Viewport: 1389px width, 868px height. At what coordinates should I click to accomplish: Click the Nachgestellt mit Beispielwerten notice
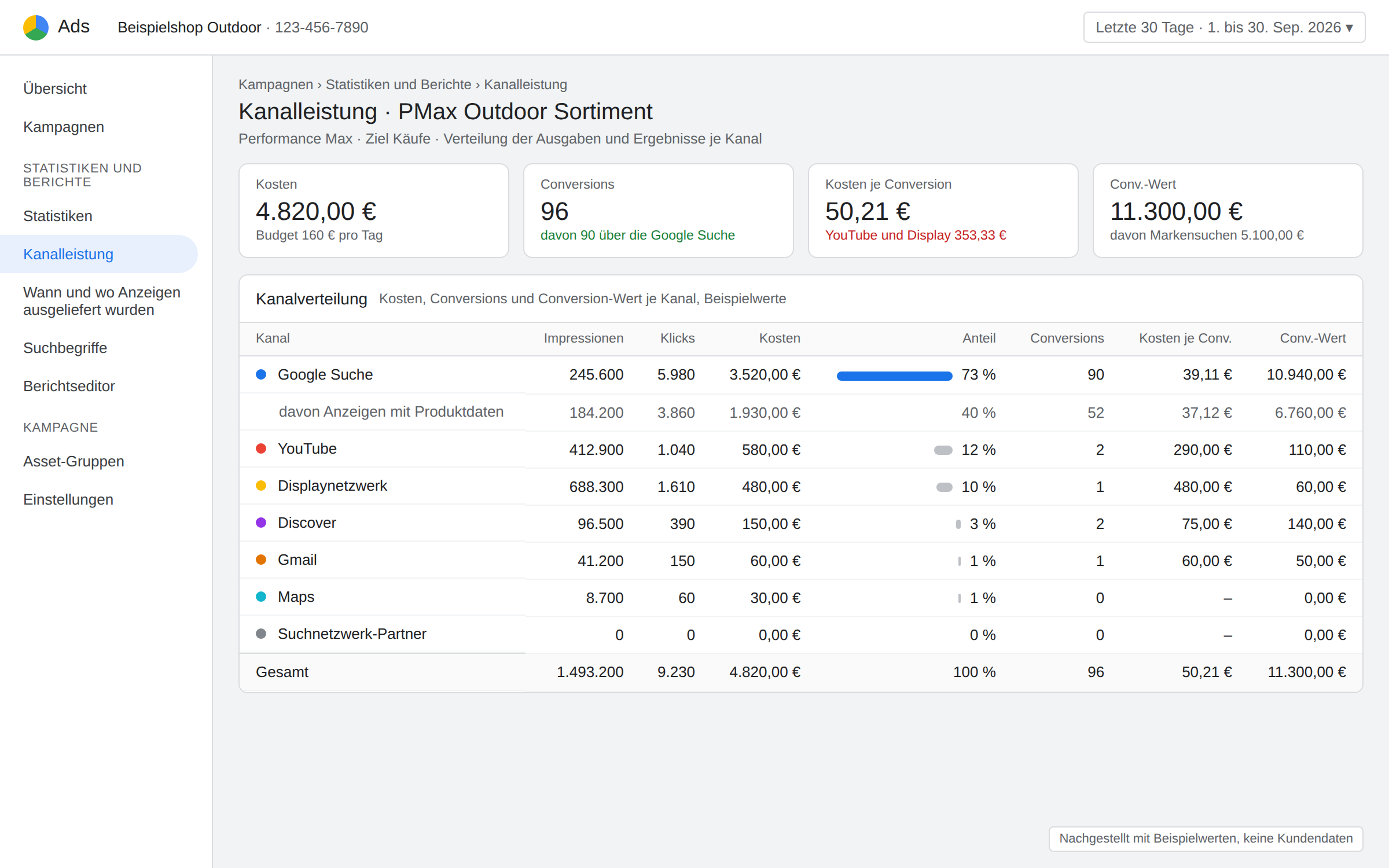(1206, 838)
